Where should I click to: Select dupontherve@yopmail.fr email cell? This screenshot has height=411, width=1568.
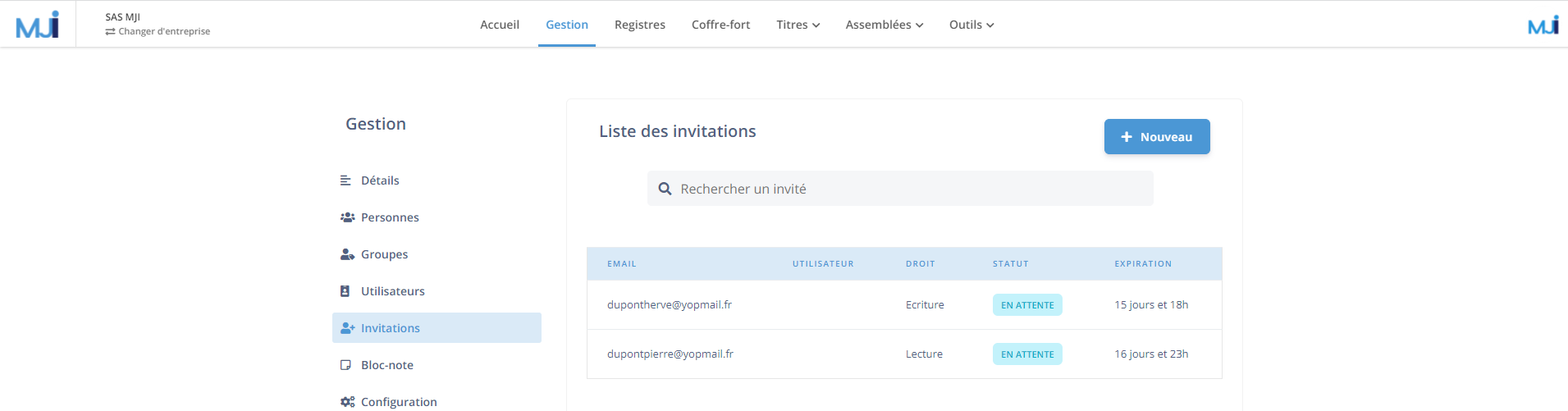[x=670, y=305]
